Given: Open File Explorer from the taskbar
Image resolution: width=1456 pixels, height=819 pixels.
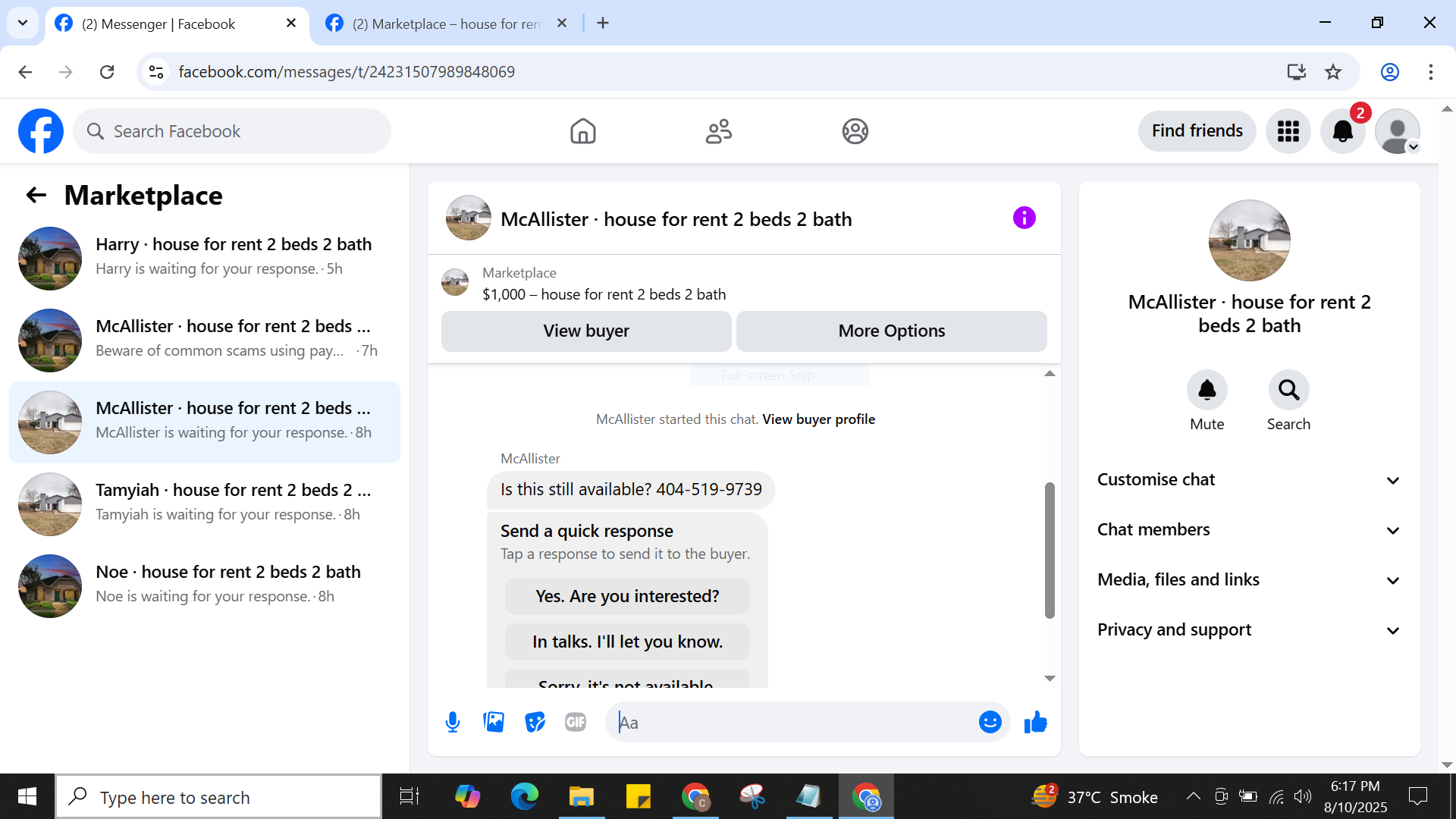Looking at the screenshot, I should click(x=581, y=797).
